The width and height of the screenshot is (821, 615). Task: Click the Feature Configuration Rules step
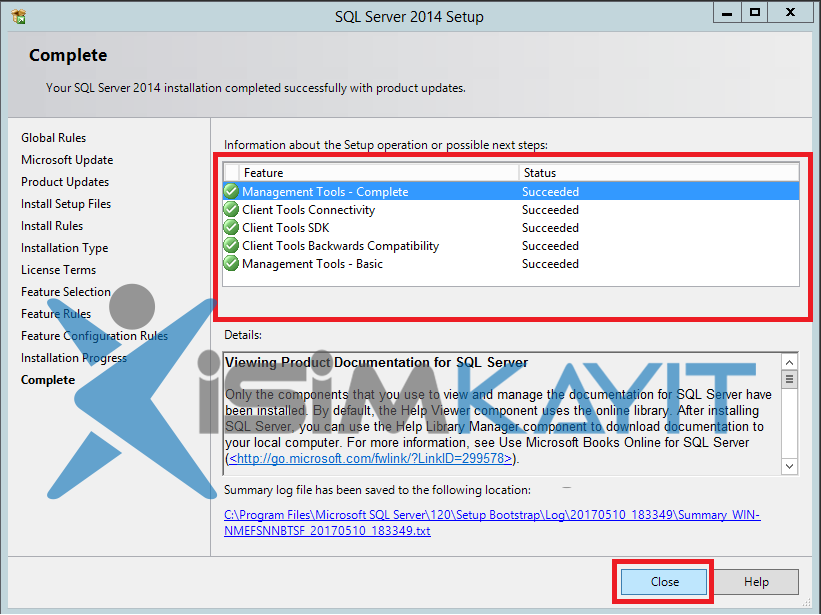[94, 336]
